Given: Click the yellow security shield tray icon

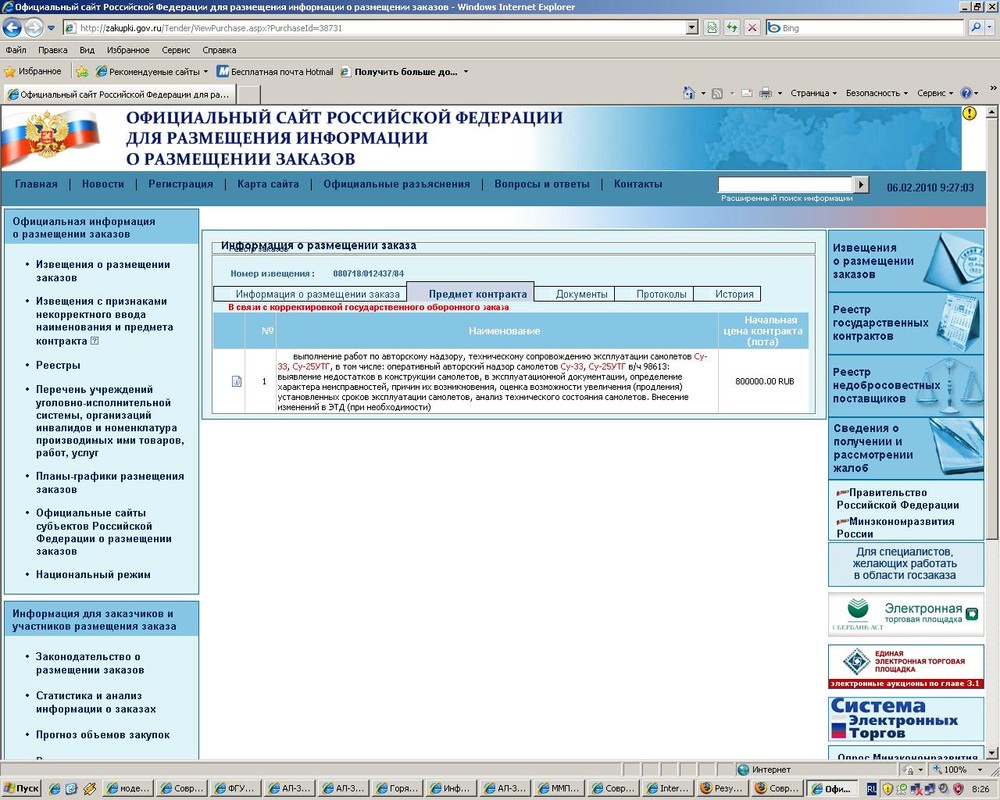Looking at the screenshot, I should pyautogui.click(x=887, y=789).
